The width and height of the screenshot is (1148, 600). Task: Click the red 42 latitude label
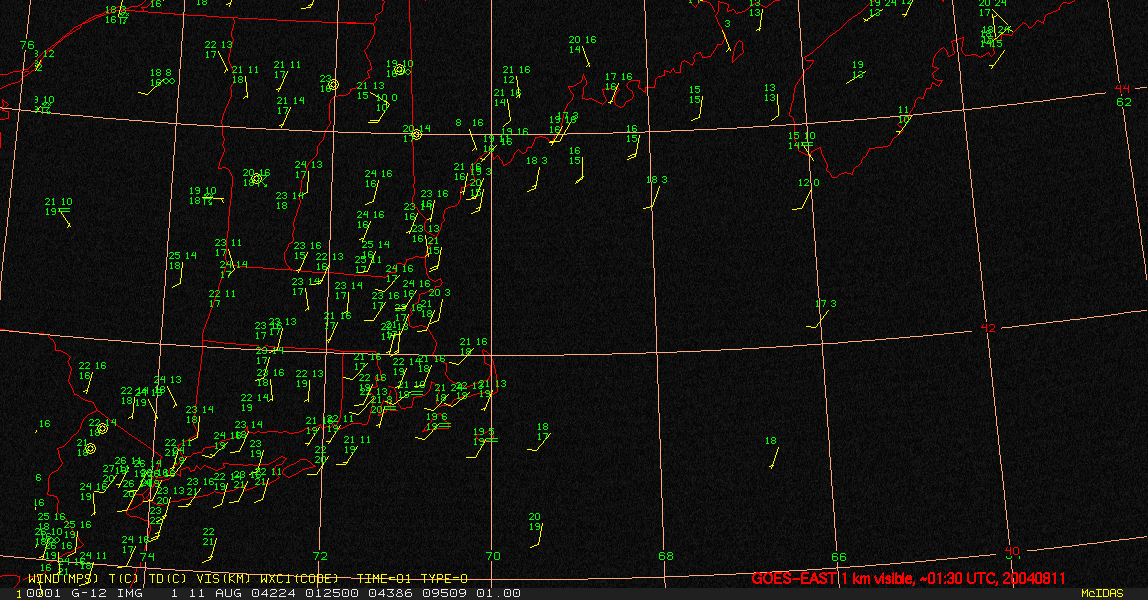[x=988, y=328]
